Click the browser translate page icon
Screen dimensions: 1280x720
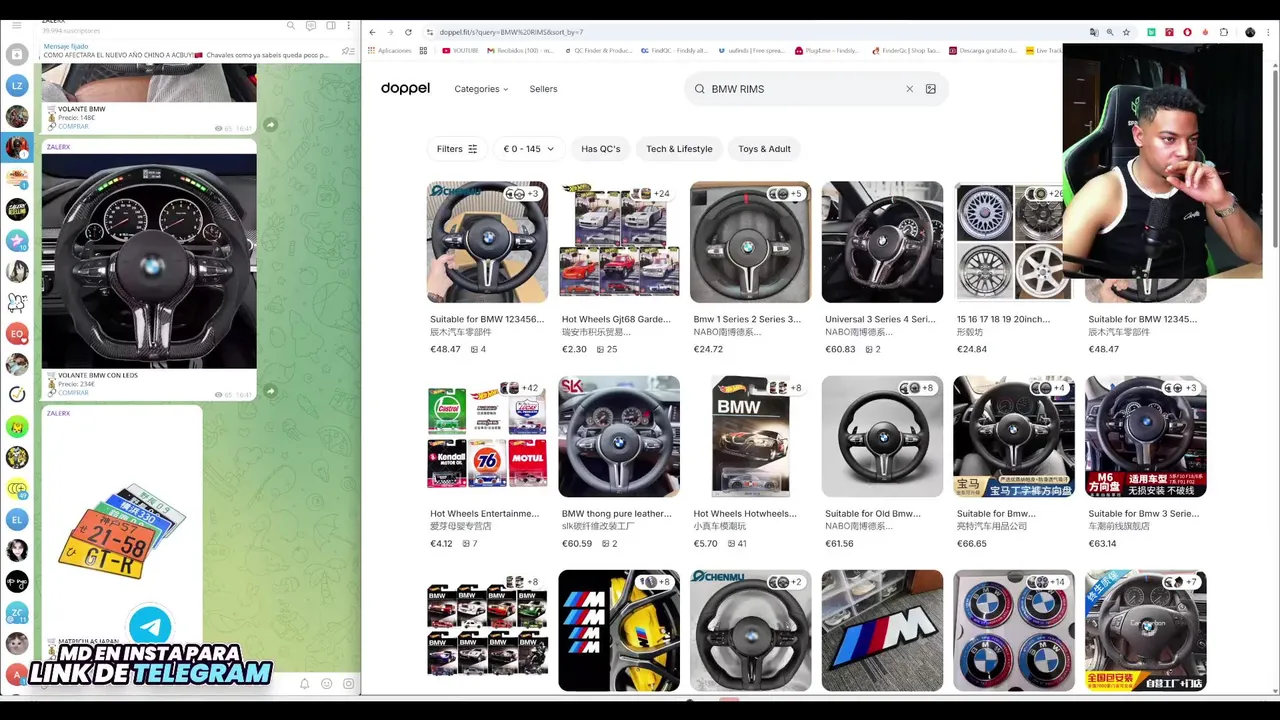[x=1094, y=32]
